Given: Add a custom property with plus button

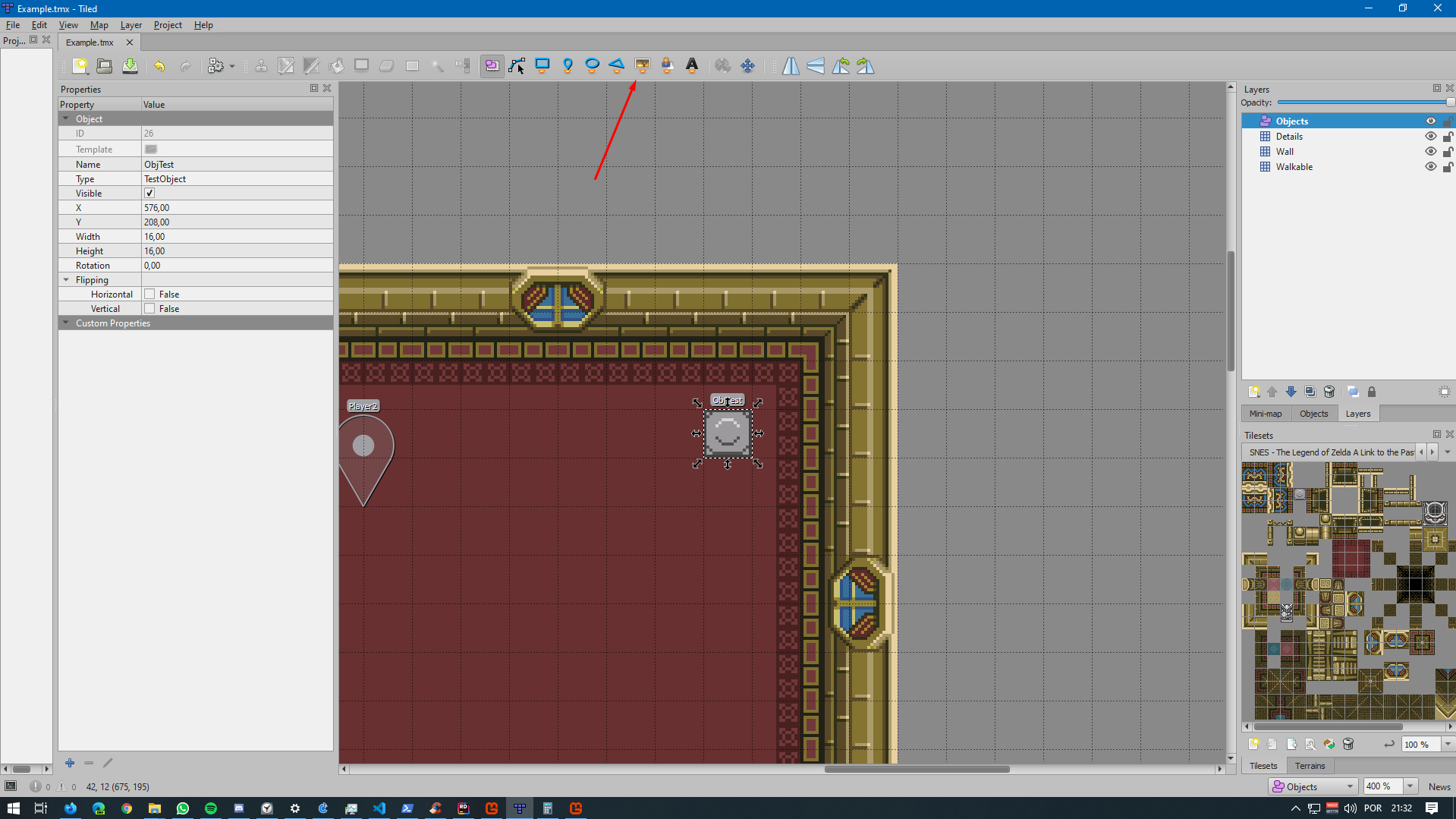Looking at the screenshot, I should click(x=70, y=763).
